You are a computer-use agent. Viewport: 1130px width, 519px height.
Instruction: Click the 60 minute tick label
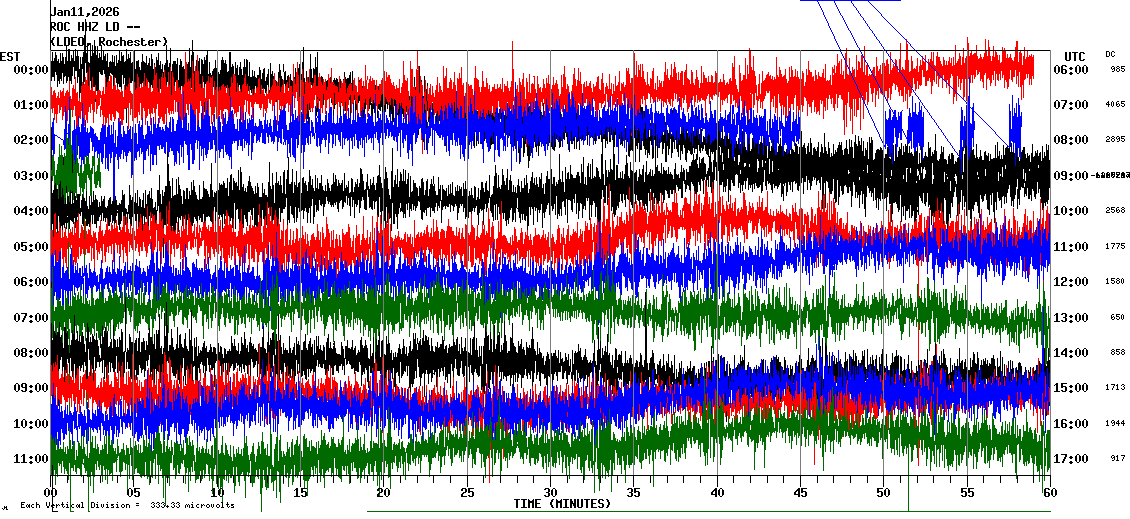[1048, 493]
